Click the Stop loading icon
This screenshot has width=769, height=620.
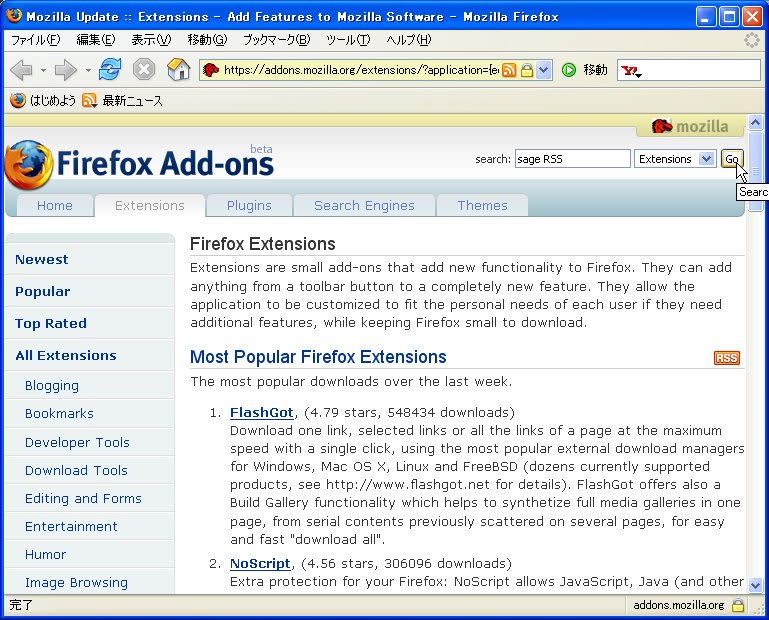coord(144,70)
